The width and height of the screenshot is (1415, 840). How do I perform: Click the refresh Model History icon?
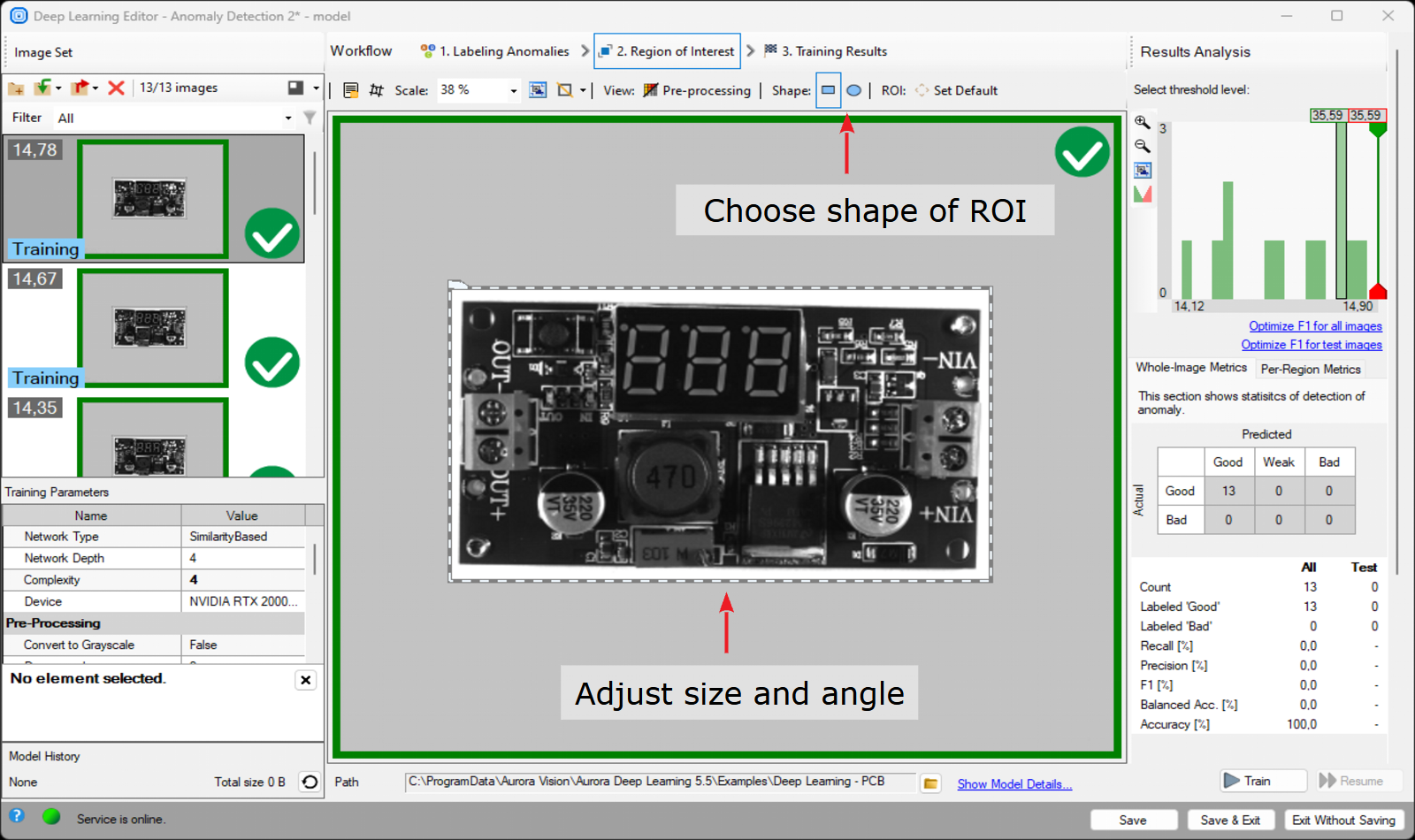coord(310,782)
